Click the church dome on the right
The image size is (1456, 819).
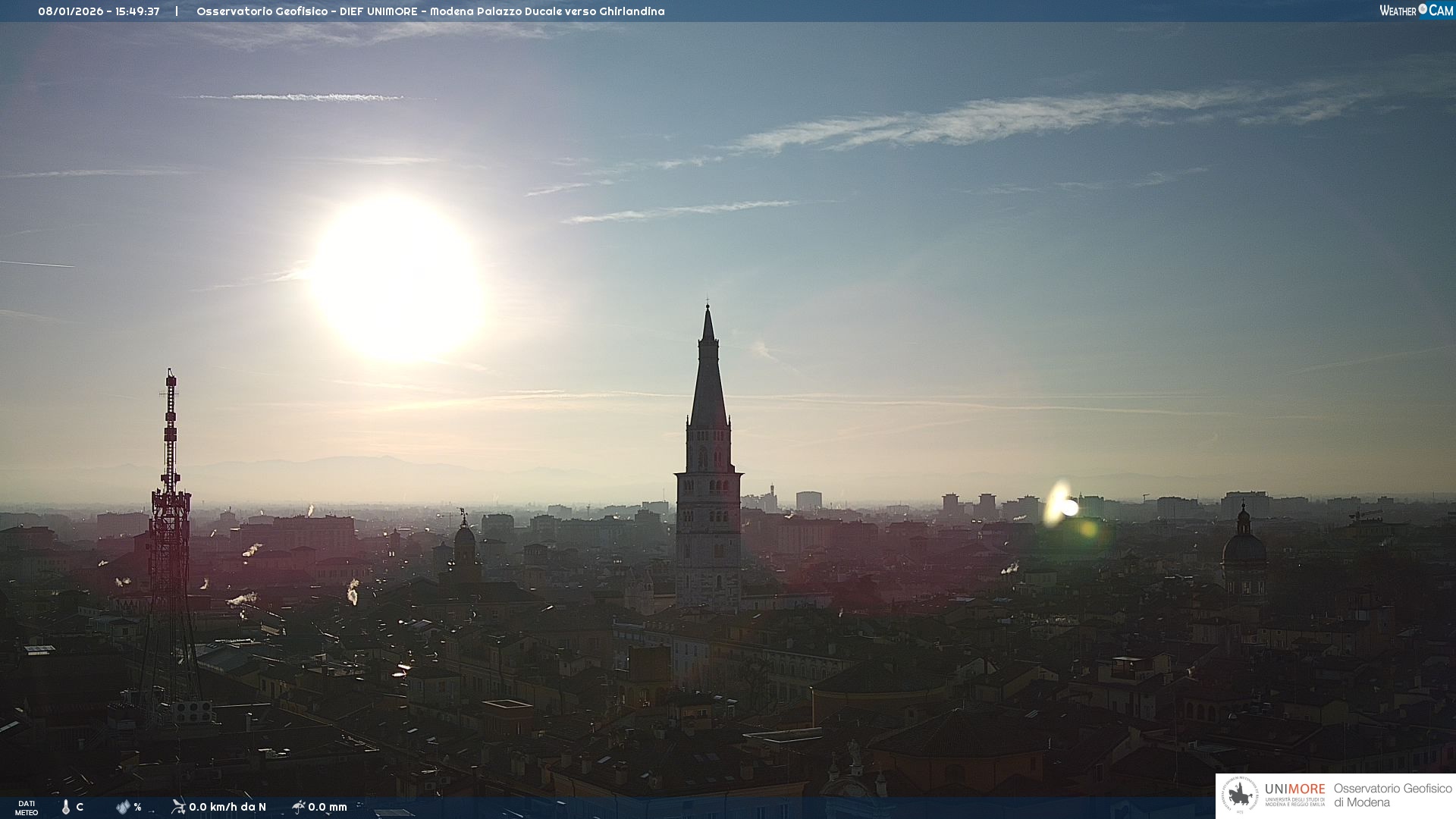(1244, 548)
